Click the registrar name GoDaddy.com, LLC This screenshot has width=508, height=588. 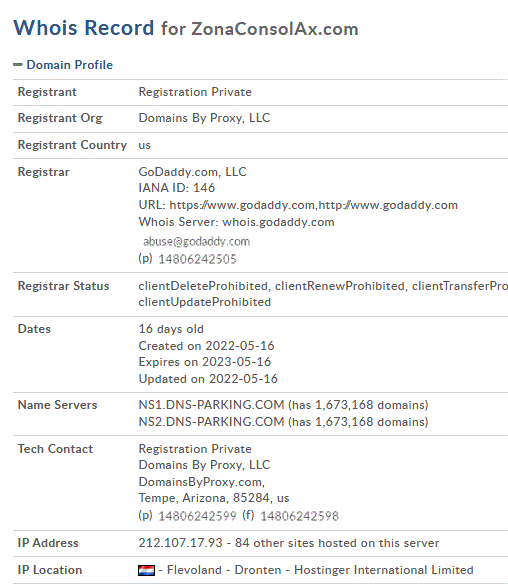[x=192, y=172]
